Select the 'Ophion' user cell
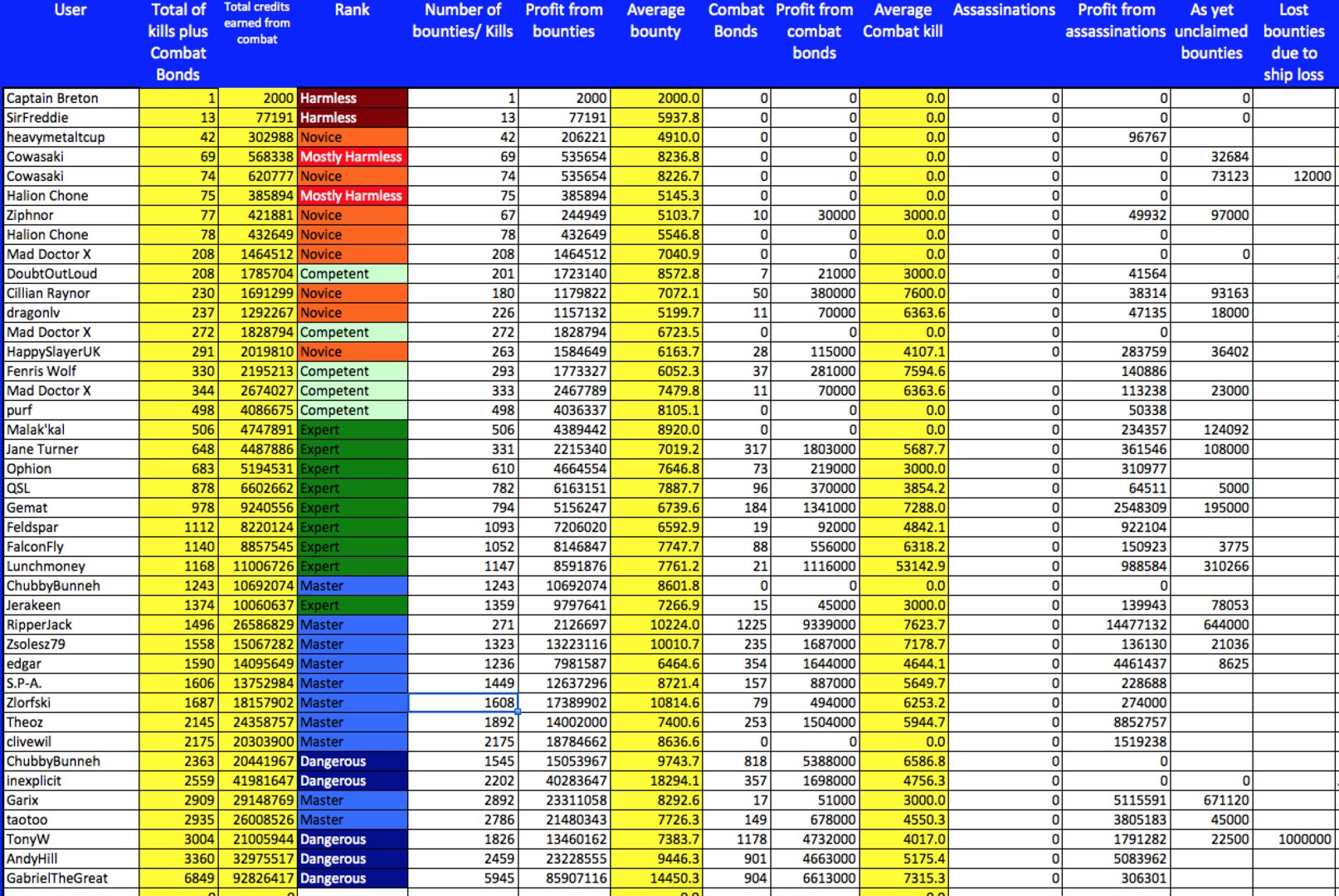The height and width of the screenshot is (896, 1339). [71, 469]
